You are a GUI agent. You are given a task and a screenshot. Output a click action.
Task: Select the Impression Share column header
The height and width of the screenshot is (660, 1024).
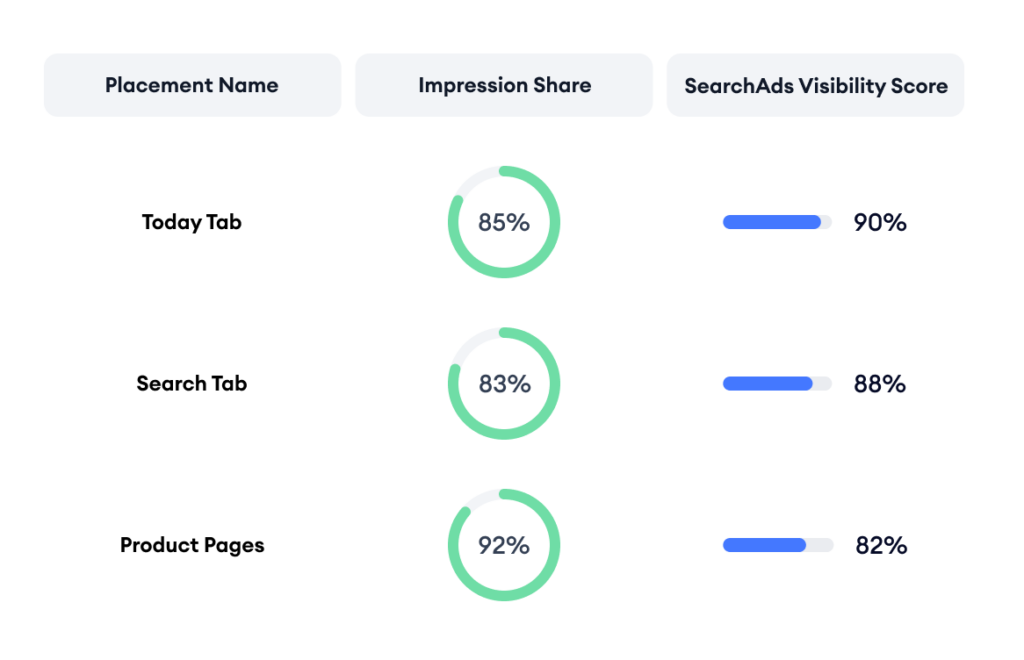pyautogui.click(x=504, y=86)
